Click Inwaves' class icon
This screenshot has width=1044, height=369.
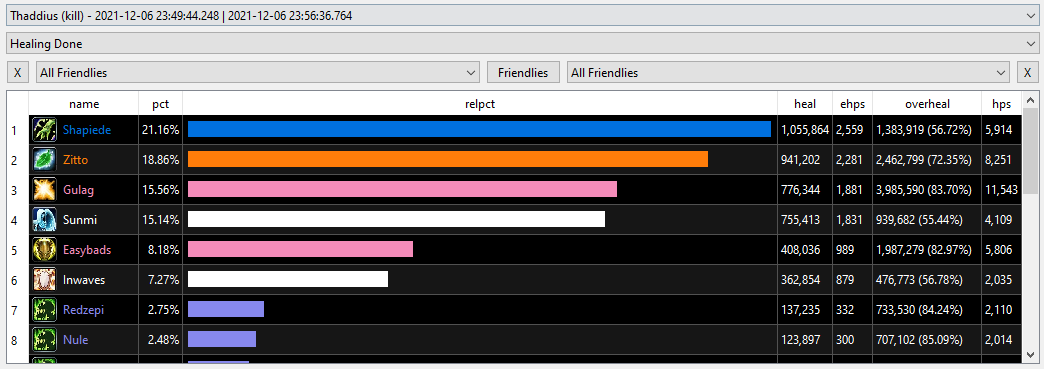(x=44, y=280)
